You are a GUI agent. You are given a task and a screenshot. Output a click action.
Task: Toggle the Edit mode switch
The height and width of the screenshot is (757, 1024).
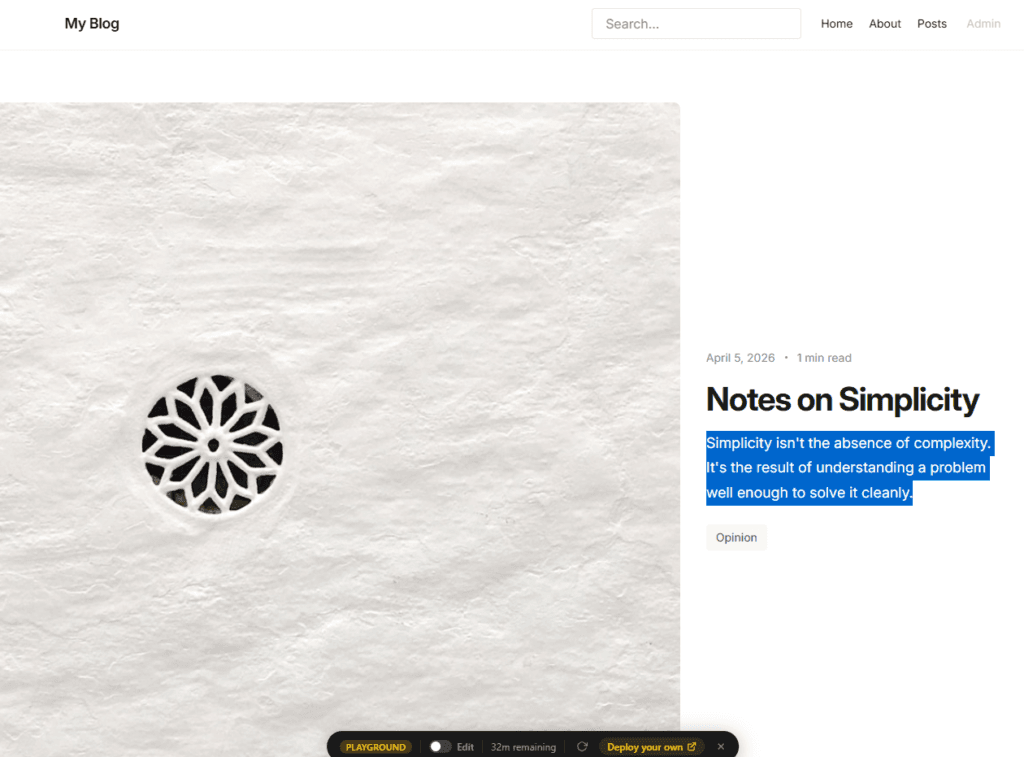(x=440, y=747)
